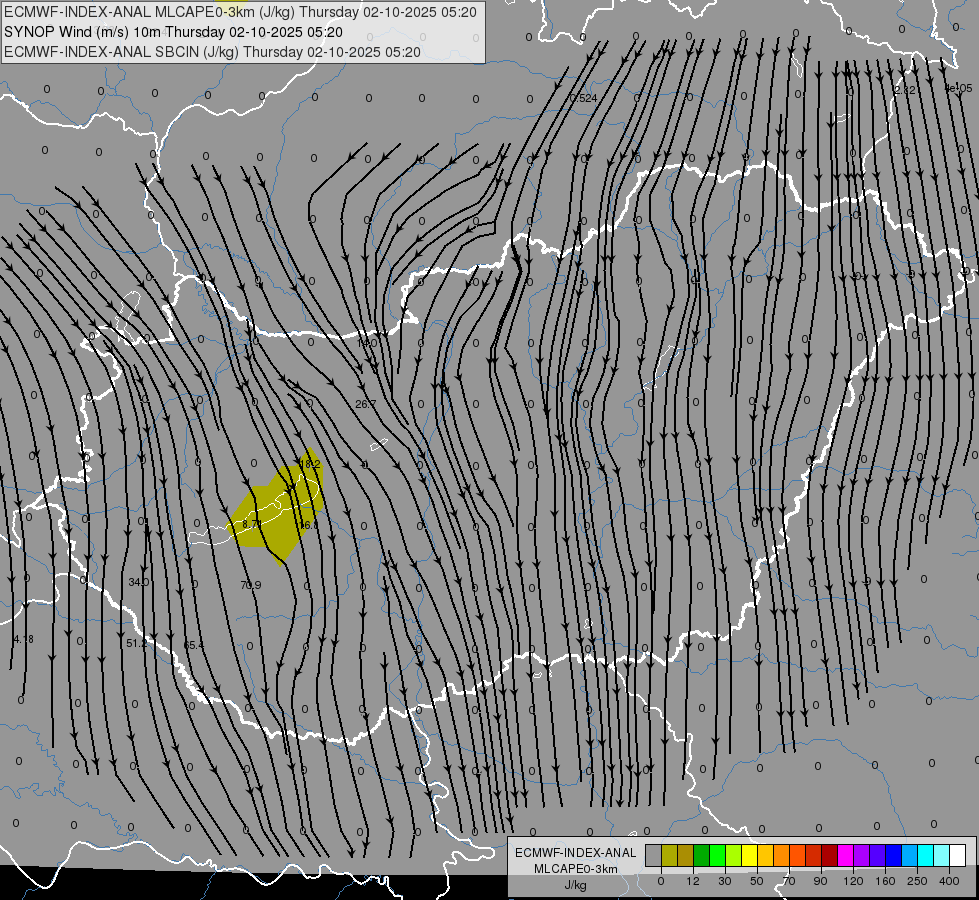Click the gray swatch in the MLCAPE legend

654,856
